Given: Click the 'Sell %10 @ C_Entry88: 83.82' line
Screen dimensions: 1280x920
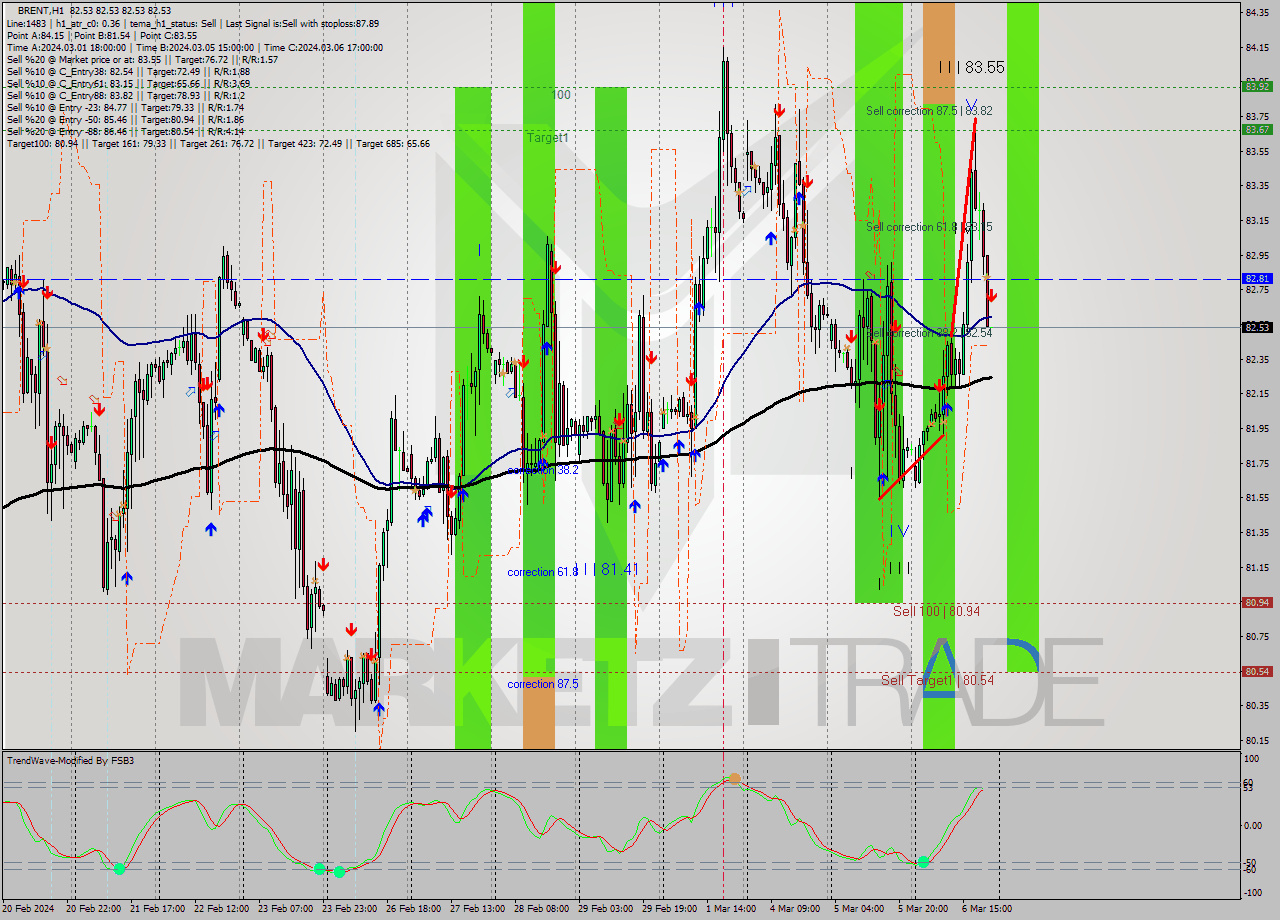Looking at the screenshot, I should pos(125,95).
